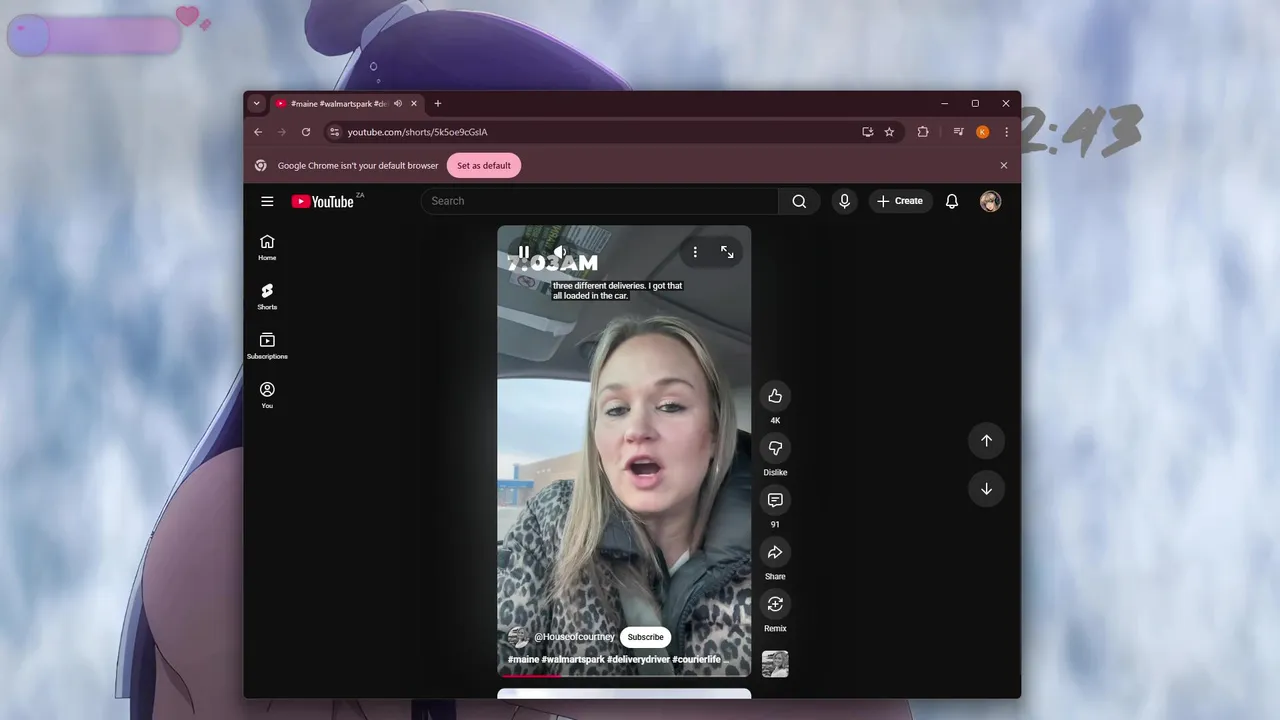The width and height of the screenshot is (1280, 720).
Task: Open the @Houseofcourtney channel link
Action: 574,637
